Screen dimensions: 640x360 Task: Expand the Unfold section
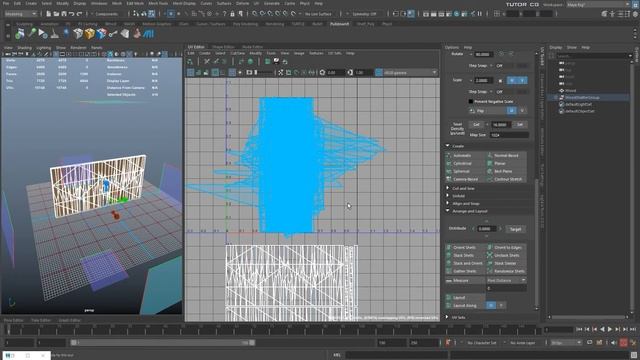coord(448,196)
